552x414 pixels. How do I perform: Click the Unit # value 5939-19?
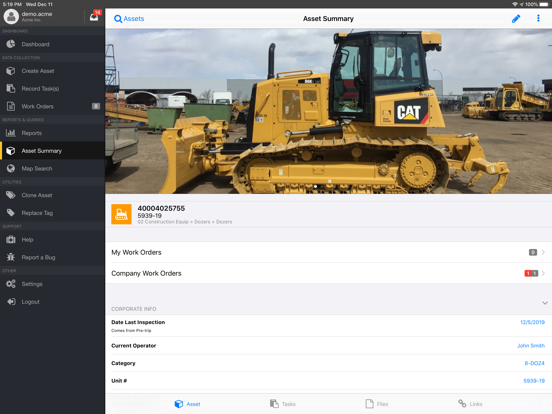click(x=534, y=381)
